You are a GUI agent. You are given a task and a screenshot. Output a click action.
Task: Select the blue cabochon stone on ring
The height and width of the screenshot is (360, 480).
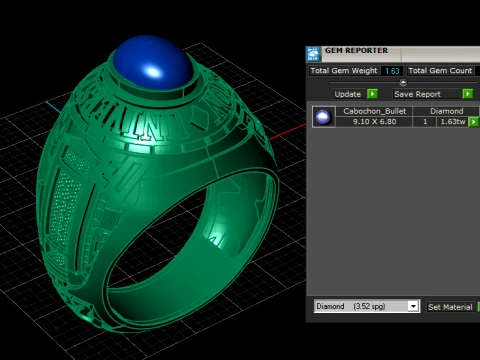tap(152, 63)
